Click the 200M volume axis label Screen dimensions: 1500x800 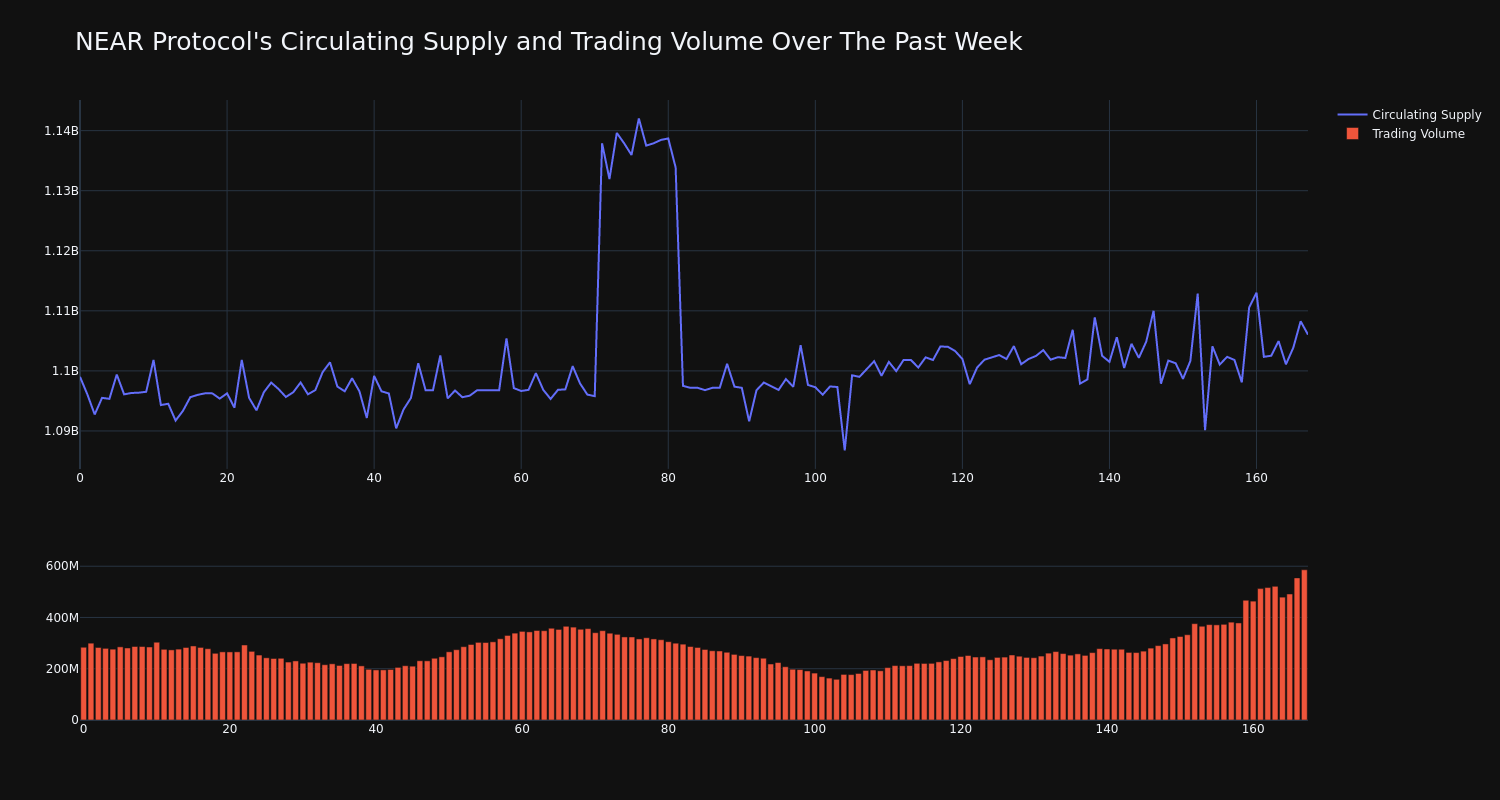[x=62, y=669]
